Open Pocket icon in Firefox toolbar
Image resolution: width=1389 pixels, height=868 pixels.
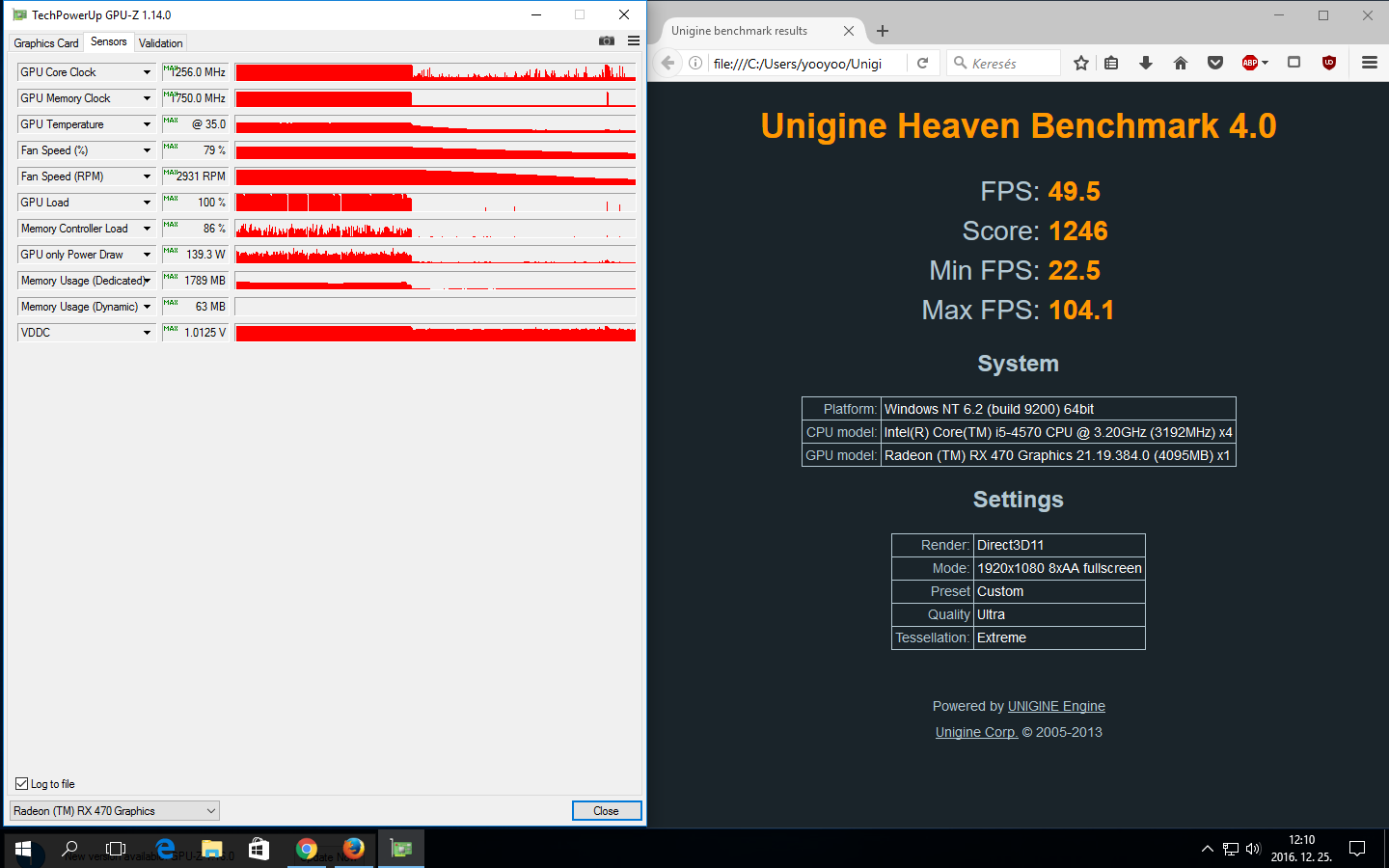[x=1215, y=63]
